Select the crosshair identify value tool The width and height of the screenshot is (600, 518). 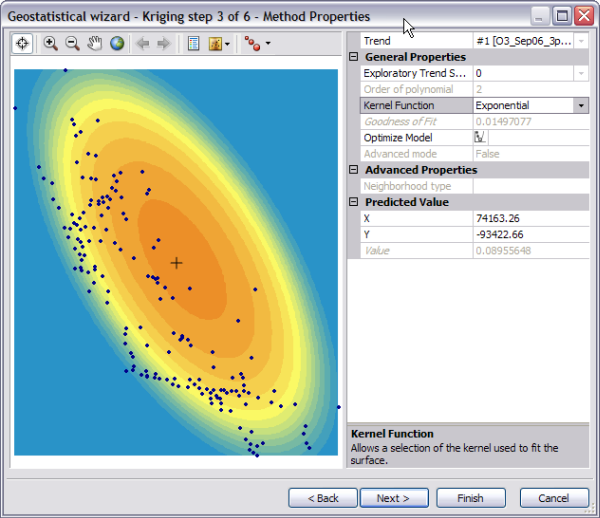pyautogui.click(x=22, y=43)
